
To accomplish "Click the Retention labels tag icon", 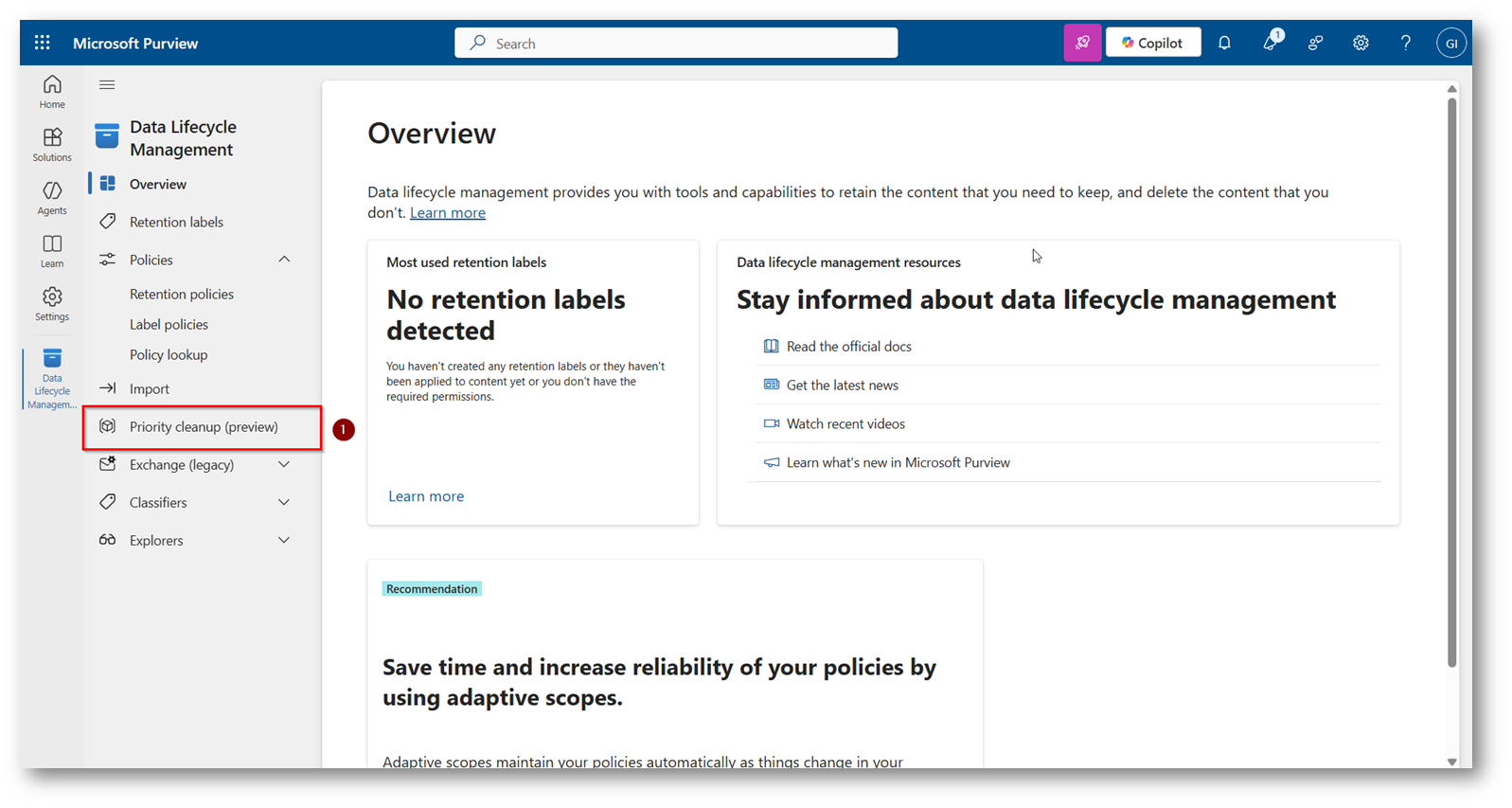I will point(108,221).
